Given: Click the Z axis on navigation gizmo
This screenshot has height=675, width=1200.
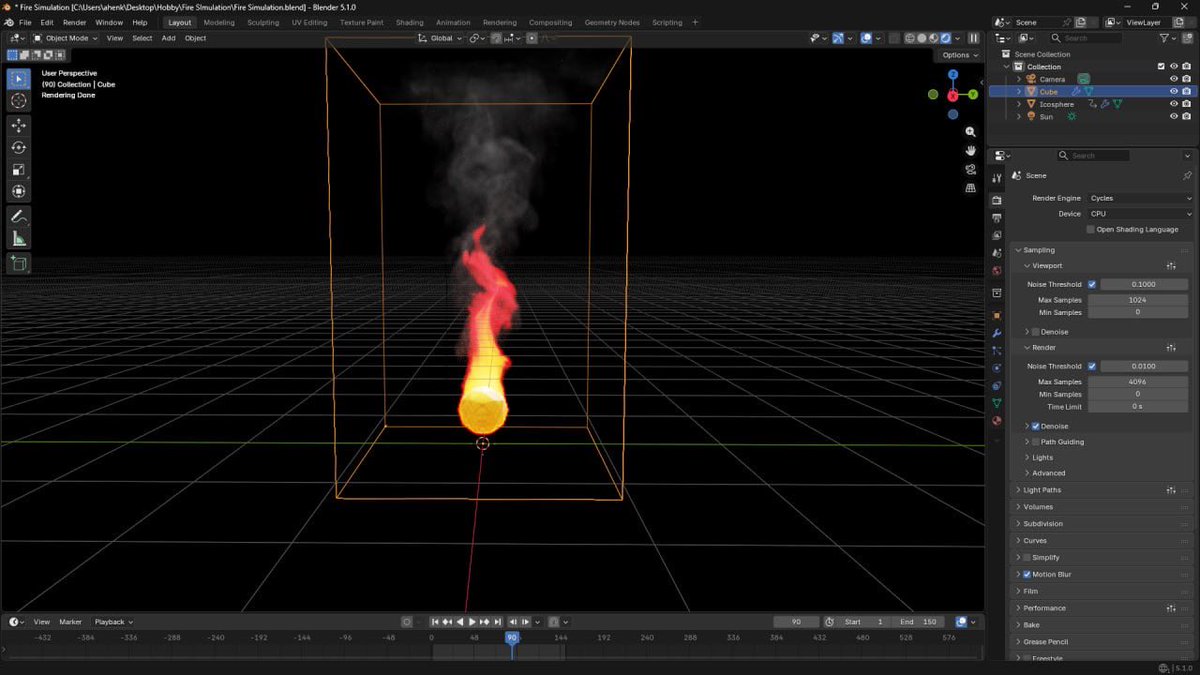Looking at the screenshot, I should pyautogui.click(x=953, y=75).
